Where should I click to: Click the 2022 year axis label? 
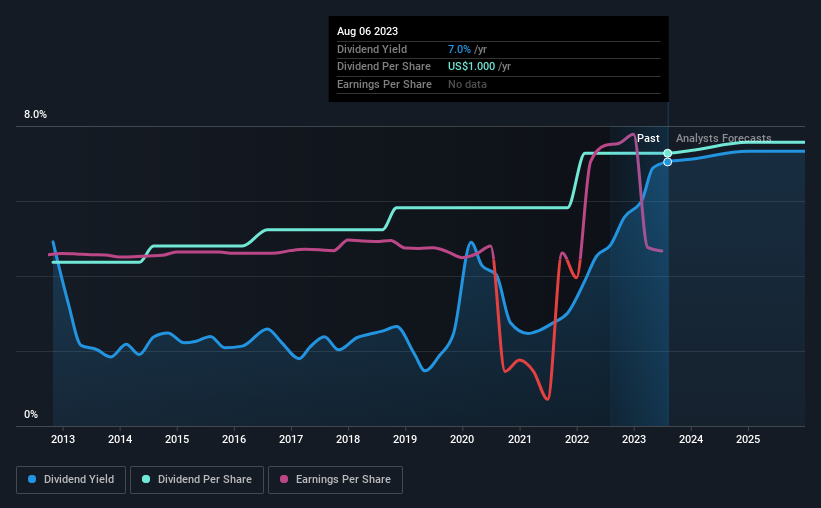577,439
